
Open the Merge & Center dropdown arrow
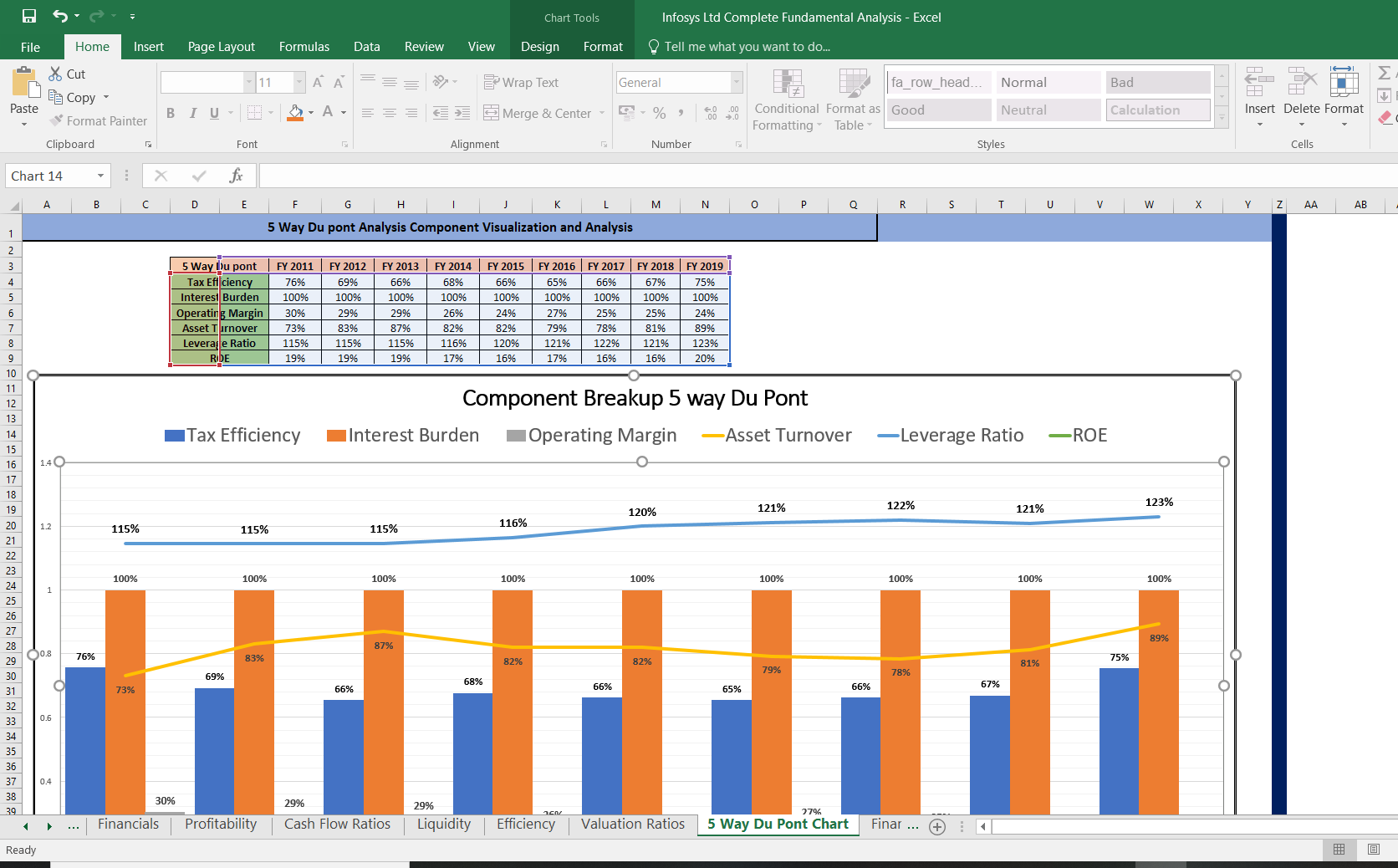pyautogui.click(x=602, y=113)
